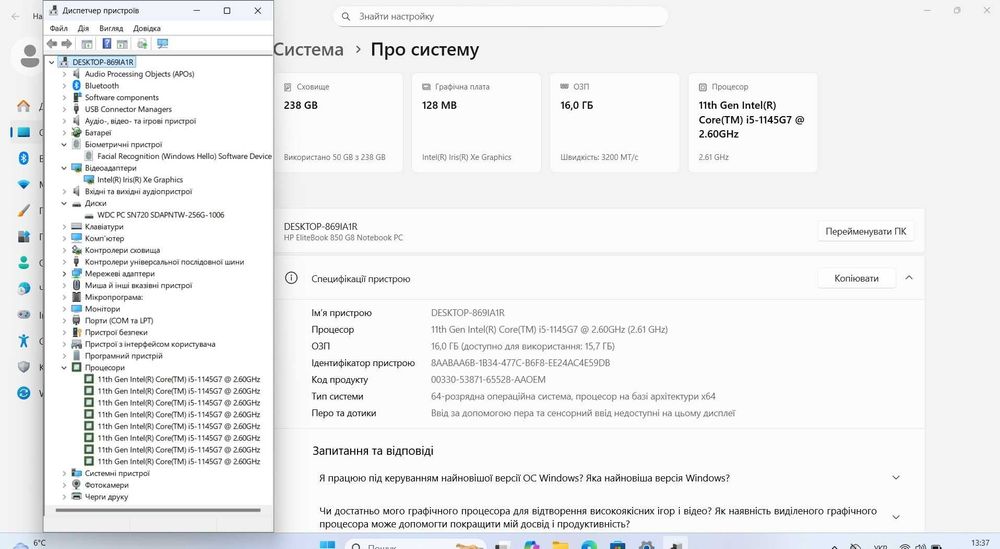
Task: Toggle the console tree pane toolbar icon
Action: (87, 43)
